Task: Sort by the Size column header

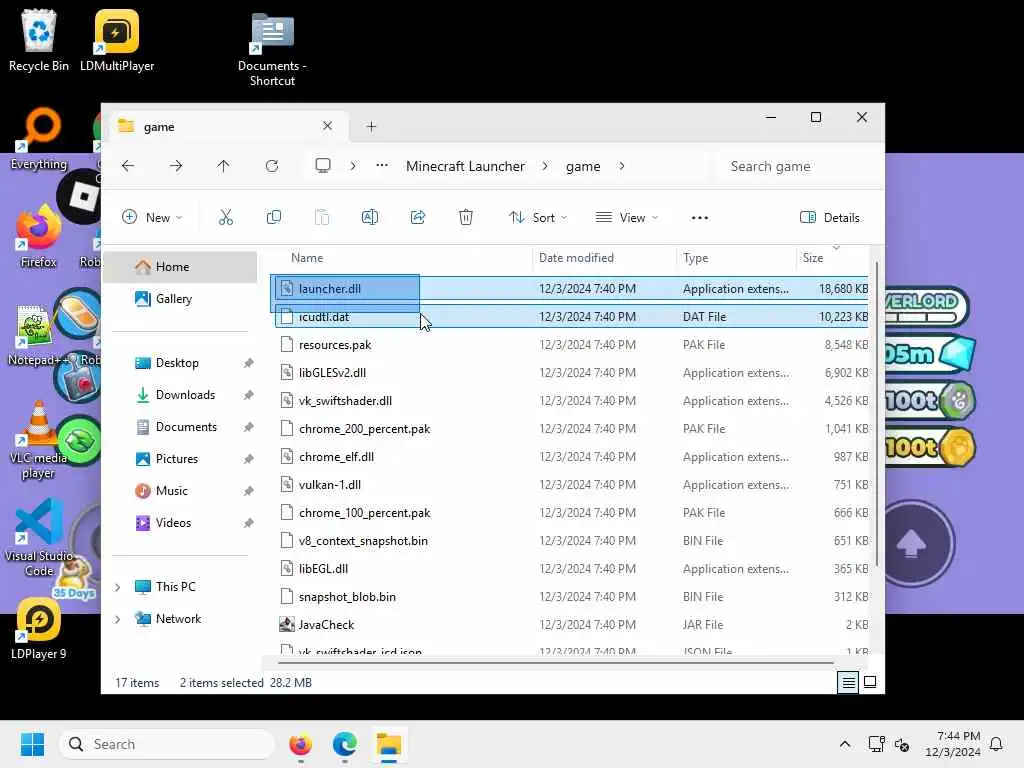Action: pos(812,258)
